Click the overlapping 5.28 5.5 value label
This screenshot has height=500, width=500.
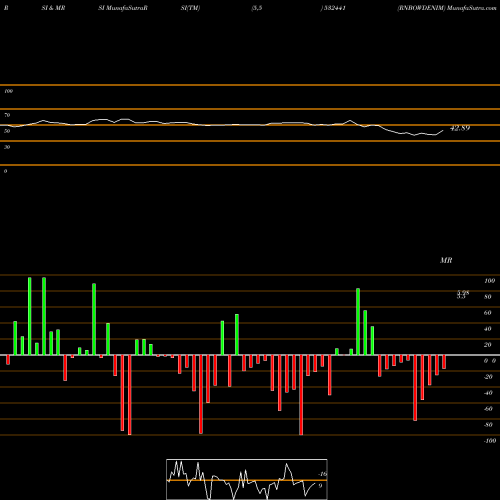[x=463, y=295]
